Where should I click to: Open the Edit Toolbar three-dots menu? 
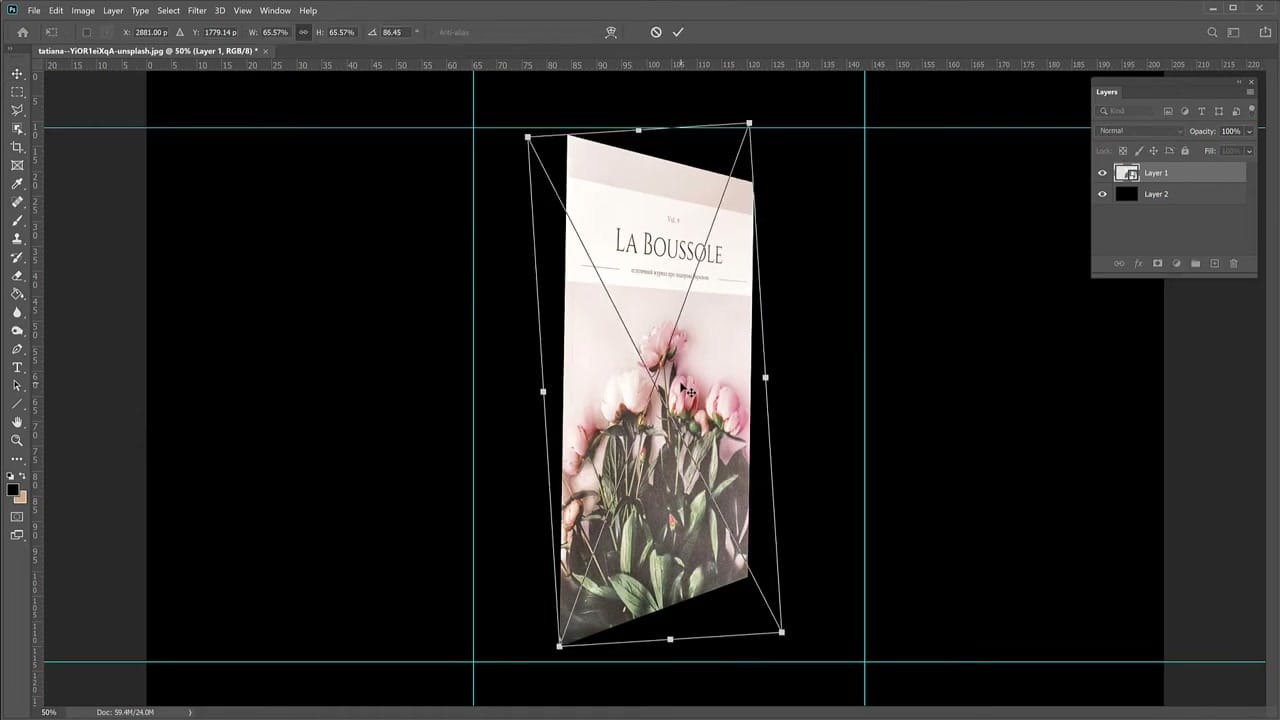pos(17,459)
